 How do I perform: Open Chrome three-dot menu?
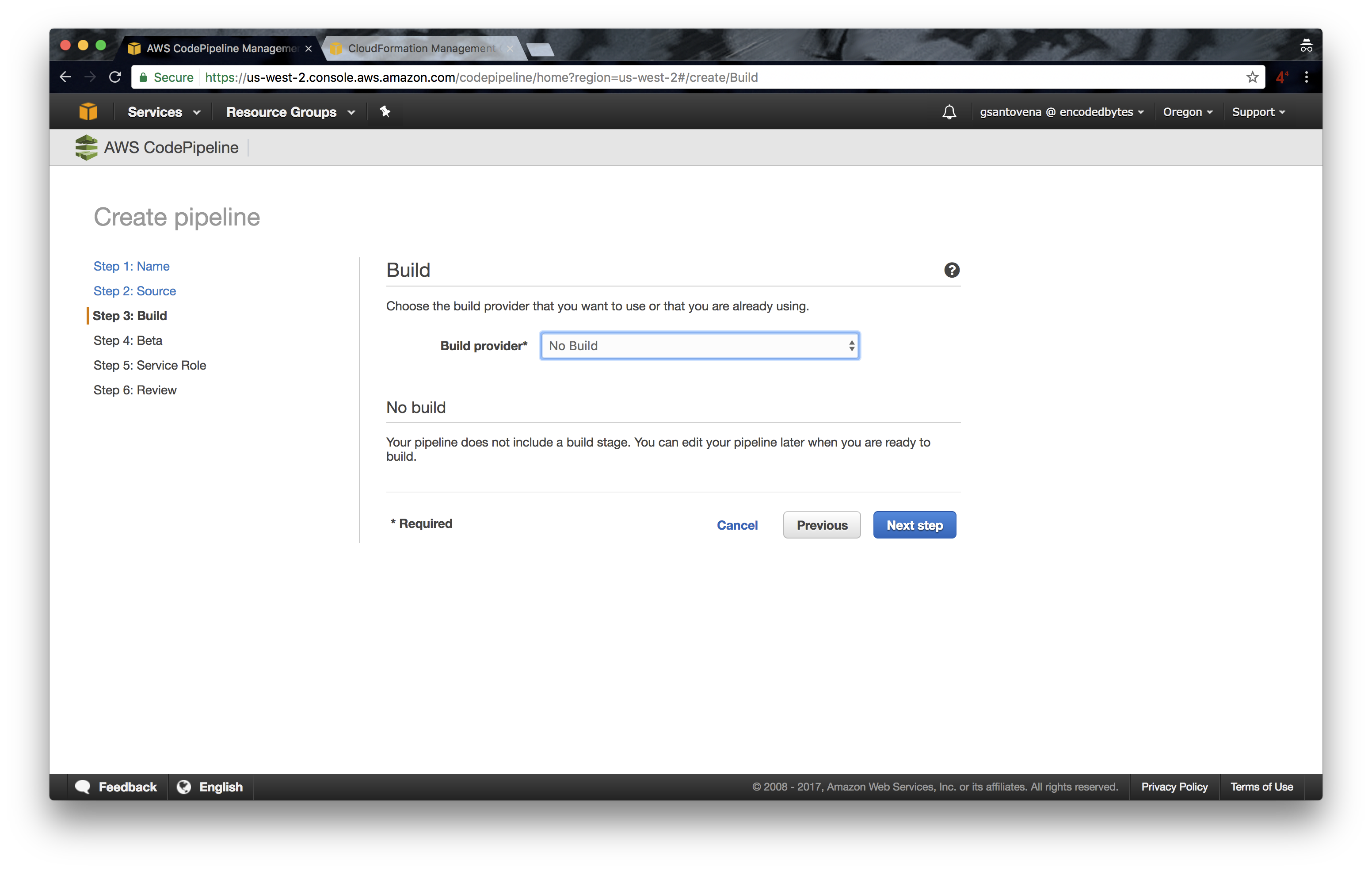[x=1307, y=77]
